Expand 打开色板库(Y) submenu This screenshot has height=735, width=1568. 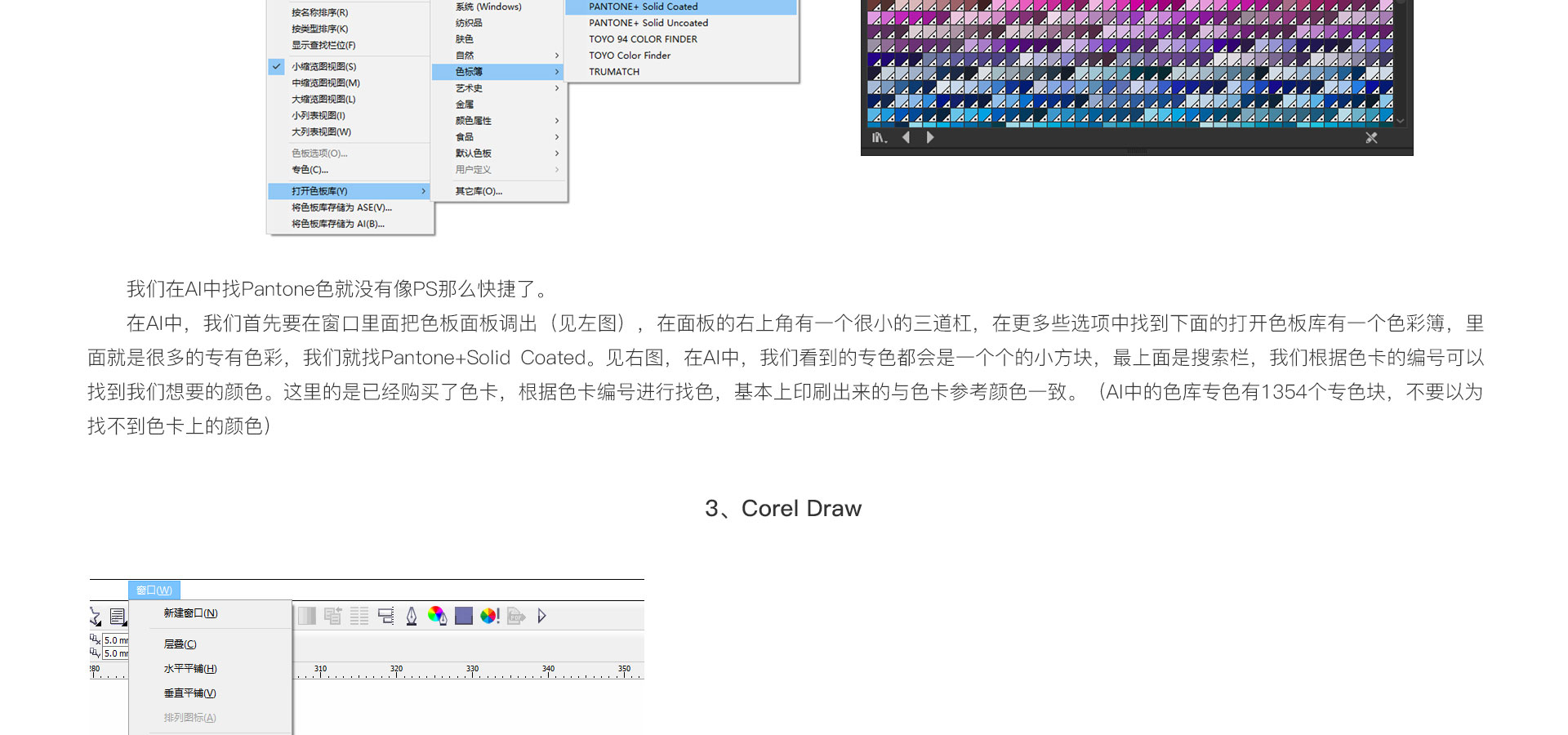coord(350,191)
